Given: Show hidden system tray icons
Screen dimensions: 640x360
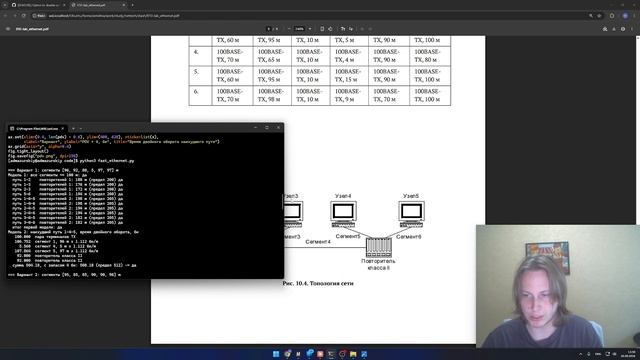Looking at the screenshot, I should coord(580,354).
